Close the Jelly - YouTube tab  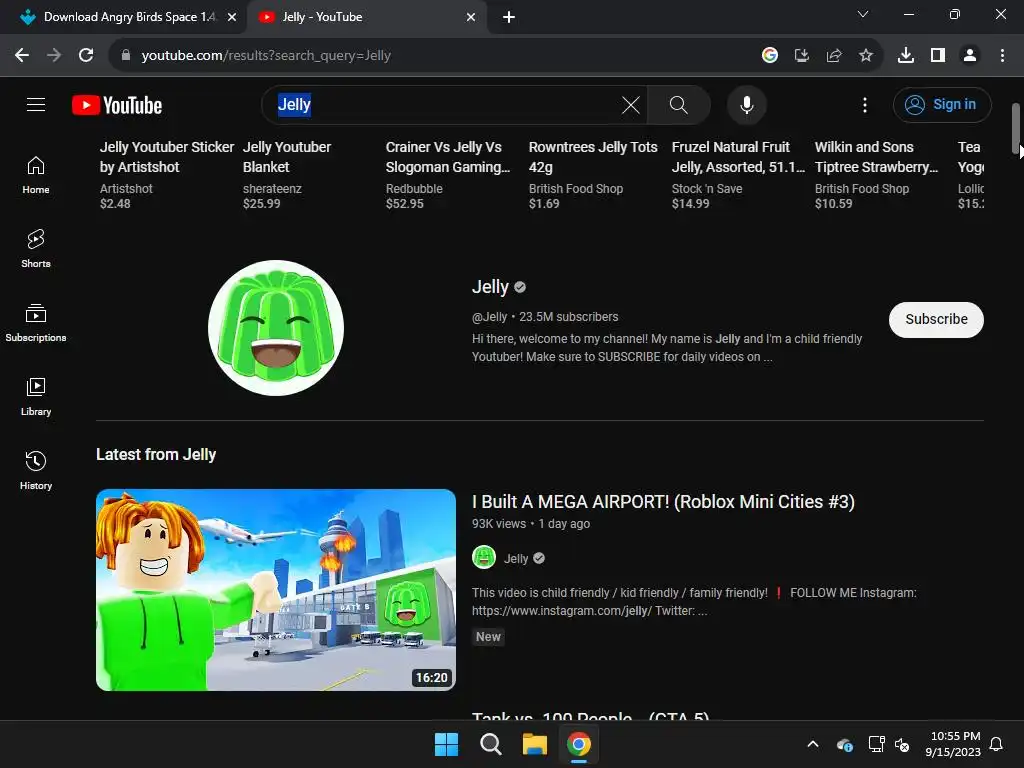click(471, 17)
